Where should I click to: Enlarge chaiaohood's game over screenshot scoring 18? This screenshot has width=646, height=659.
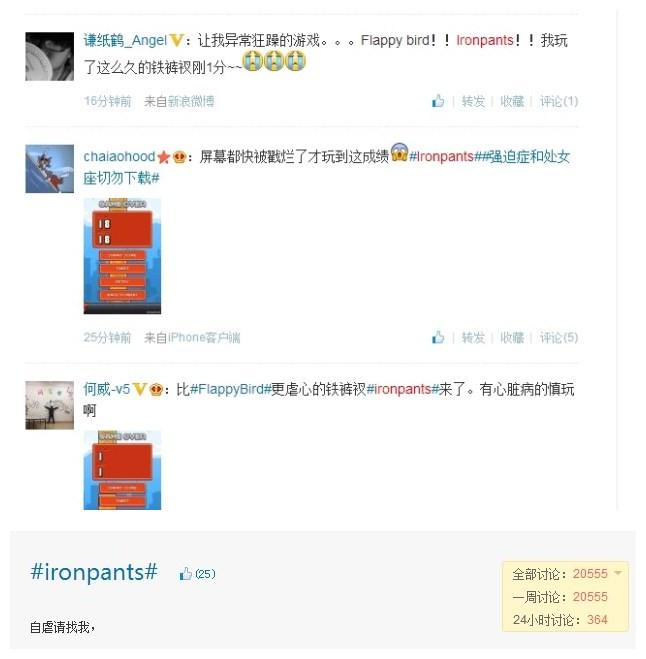click(x=122, y=256)
